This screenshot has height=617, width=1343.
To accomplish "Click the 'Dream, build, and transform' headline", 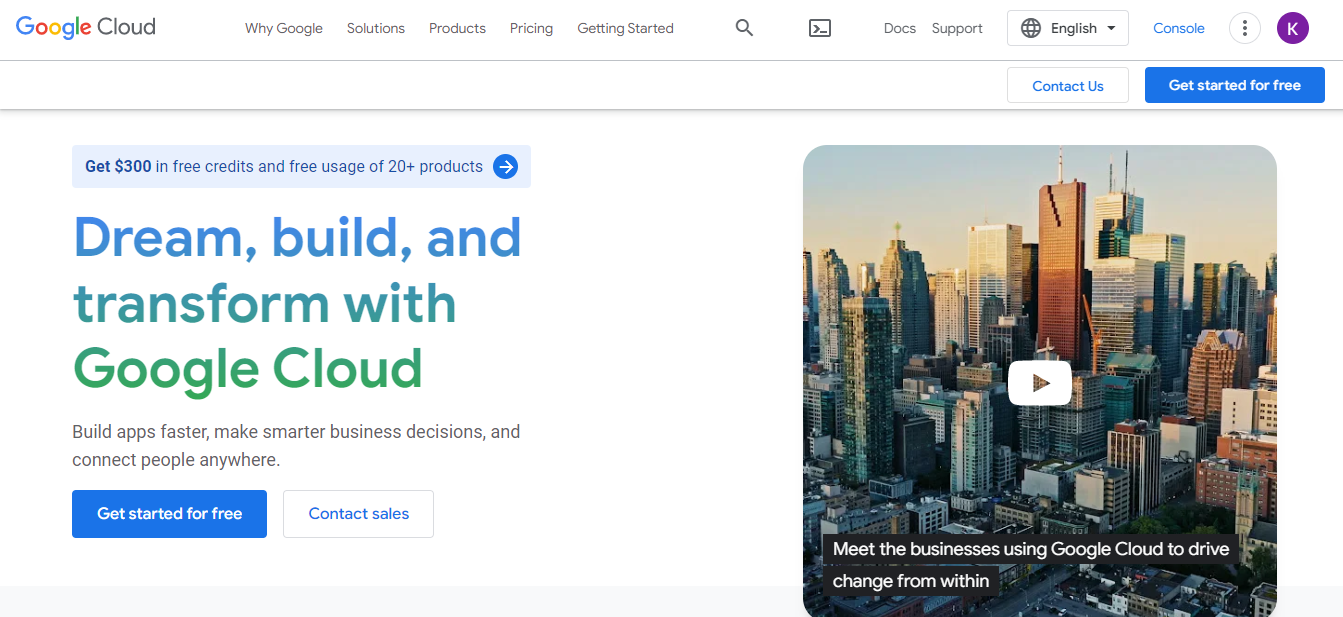I will point(298,303).
